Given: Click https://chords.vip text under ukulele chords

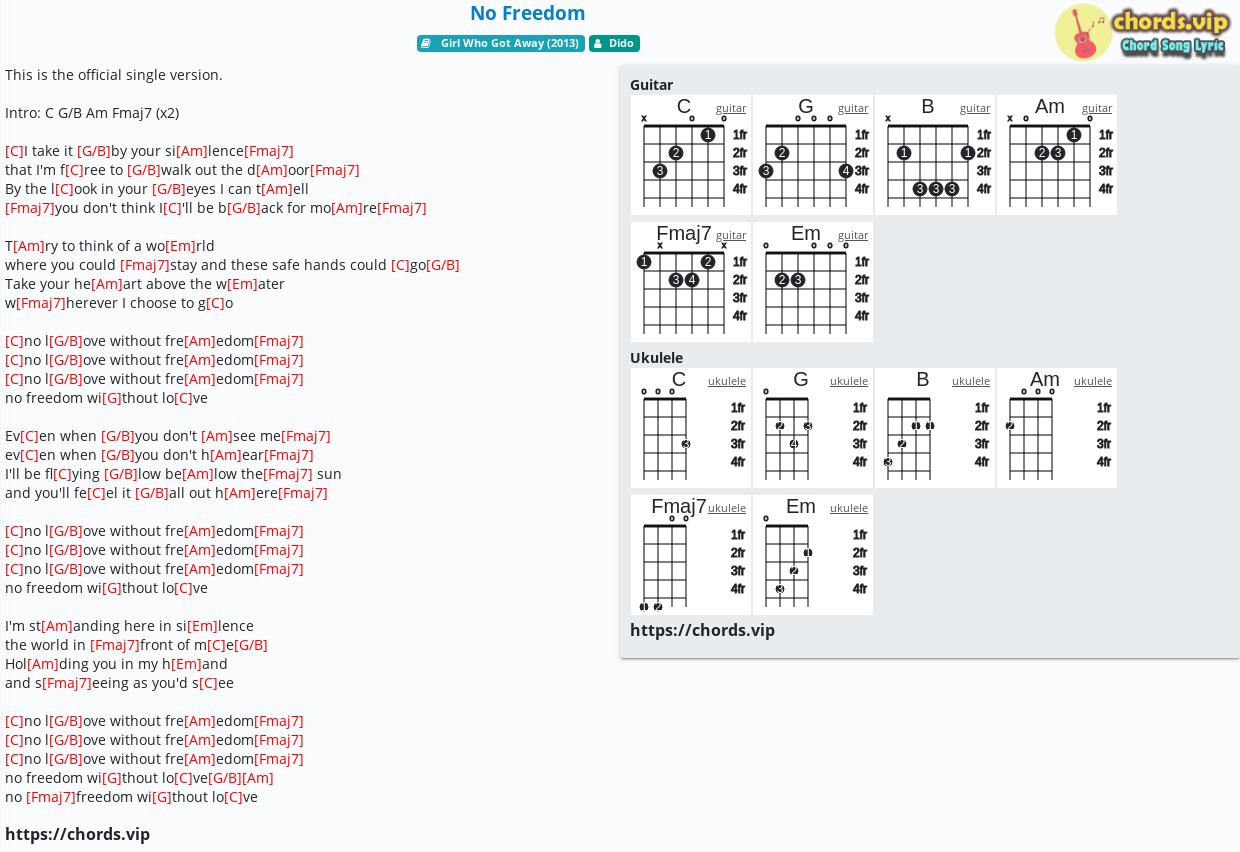Looking at the screenshot, I should point(702,630).
